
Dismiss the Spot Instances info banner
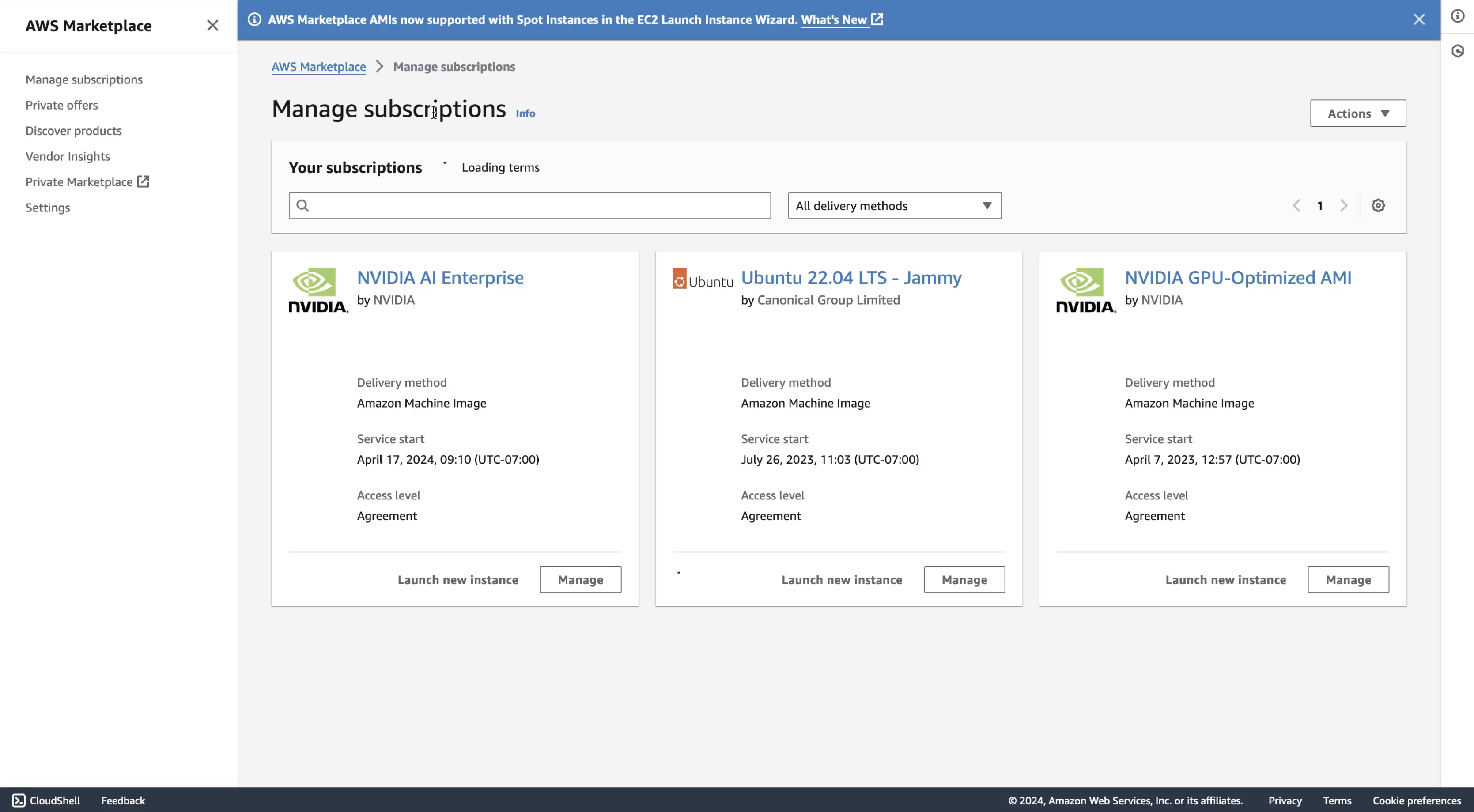click(1419, 19)
